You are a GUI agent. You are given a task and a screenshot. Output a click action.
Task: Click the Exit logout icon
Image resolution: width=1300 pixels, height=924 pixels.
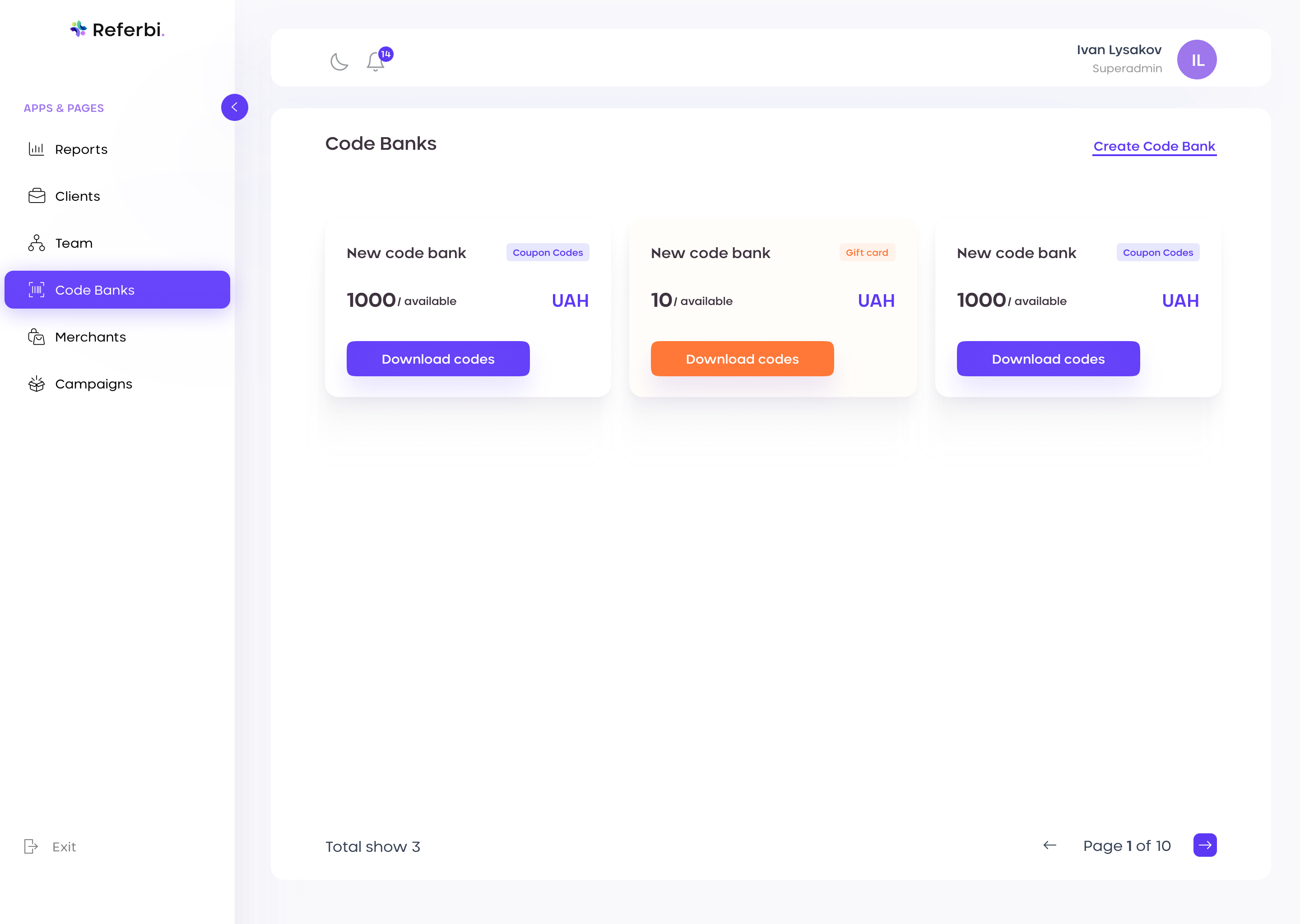point(31,846)
